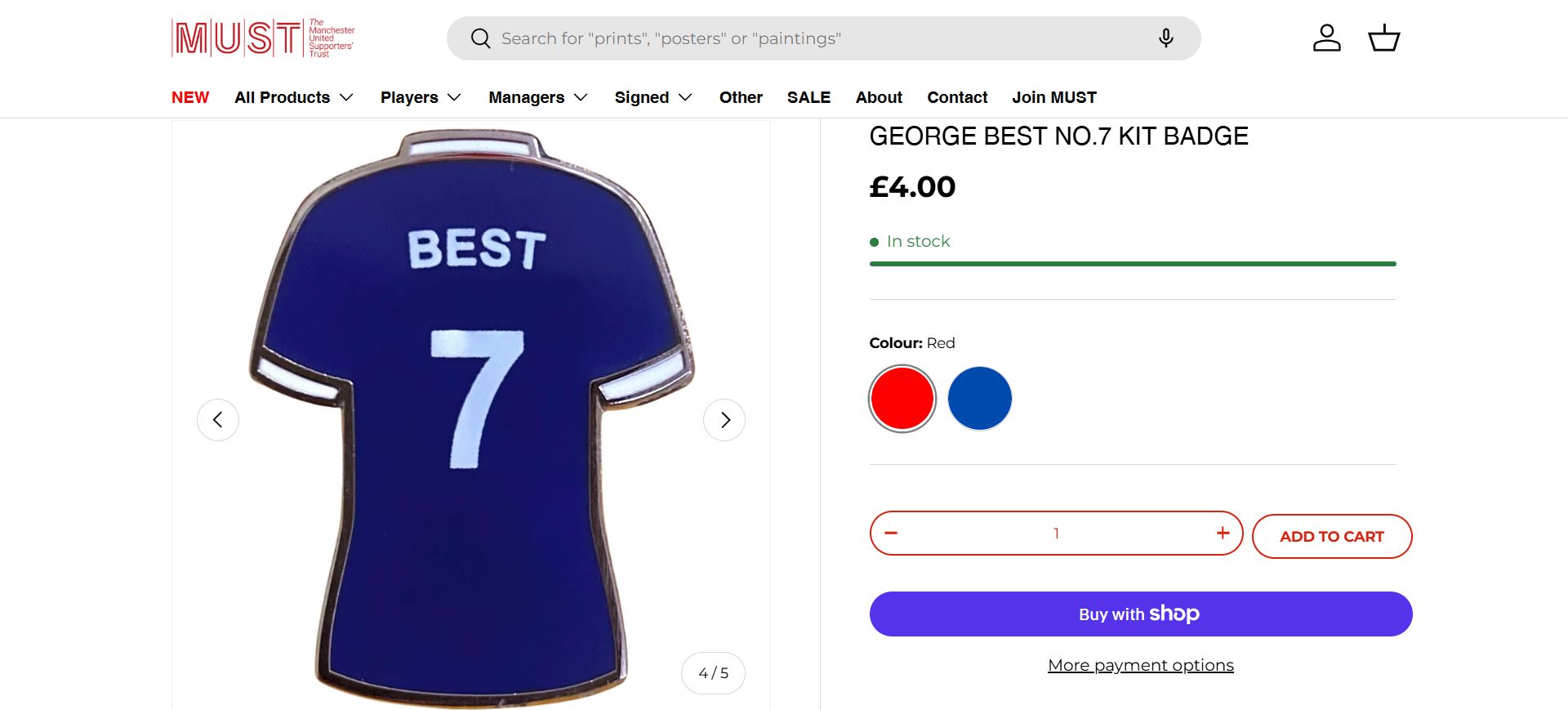
Task: Select the Blue colour option
Action: pyautogui.click(x=980, y=399)
